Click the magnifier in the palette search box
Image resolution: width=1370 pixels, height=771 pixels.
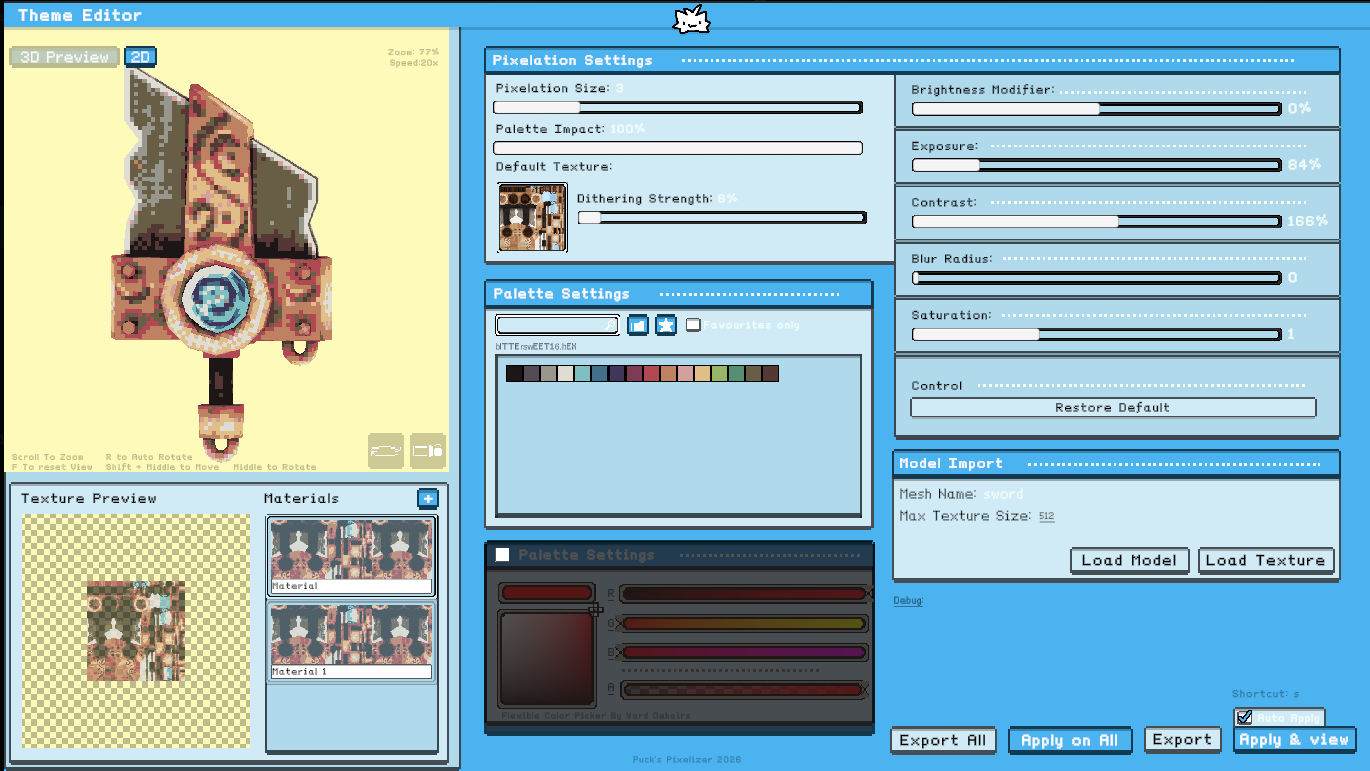click(x=611, y=325)
